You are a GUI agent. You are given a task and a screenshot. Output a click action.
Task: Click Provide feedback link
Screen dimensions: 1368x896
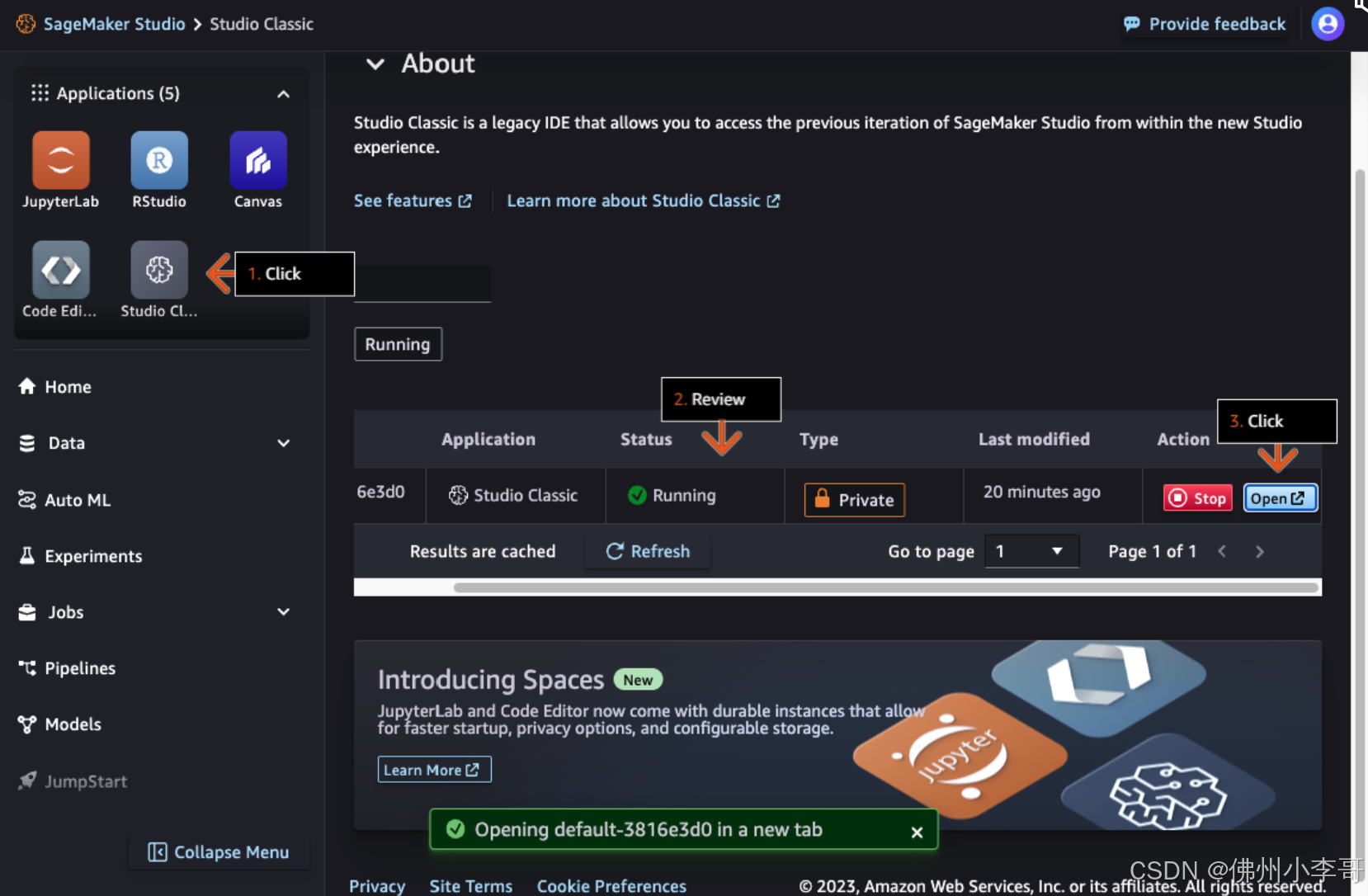1205,24
